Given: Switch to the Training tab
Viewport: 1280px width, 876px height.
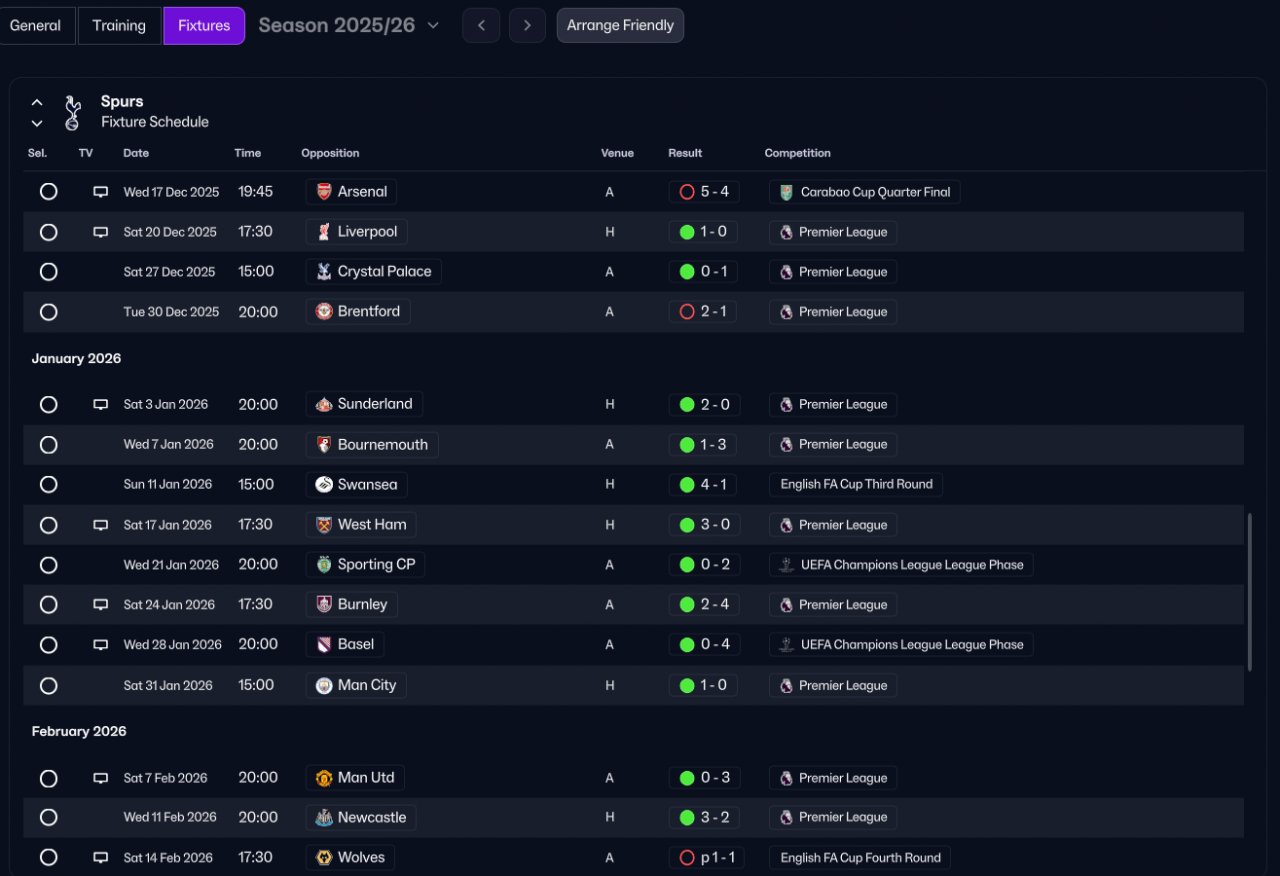Looking at the screenshot, I should coord(119,26).
